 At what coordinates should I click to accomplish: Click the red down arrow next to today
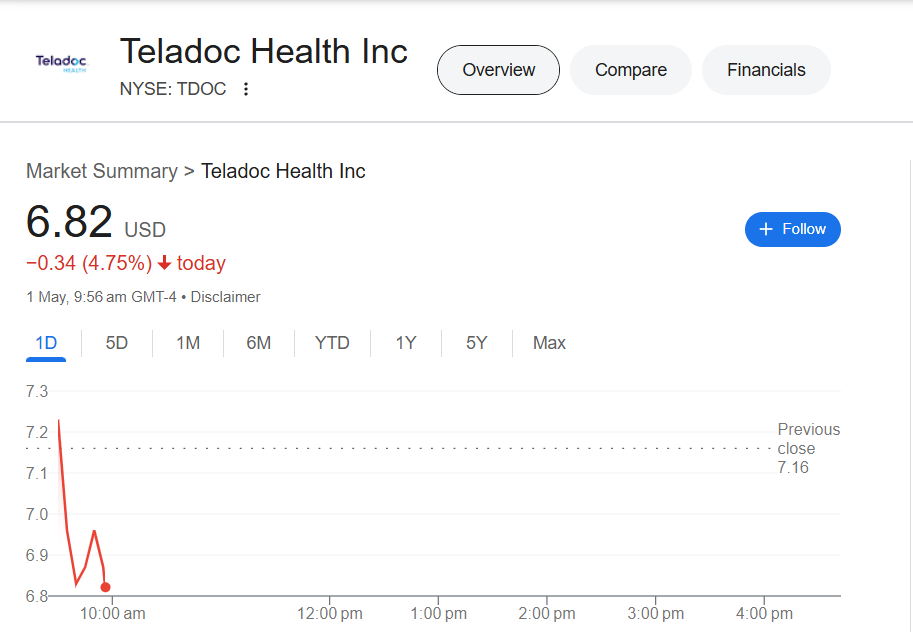(x=164, y=263)
